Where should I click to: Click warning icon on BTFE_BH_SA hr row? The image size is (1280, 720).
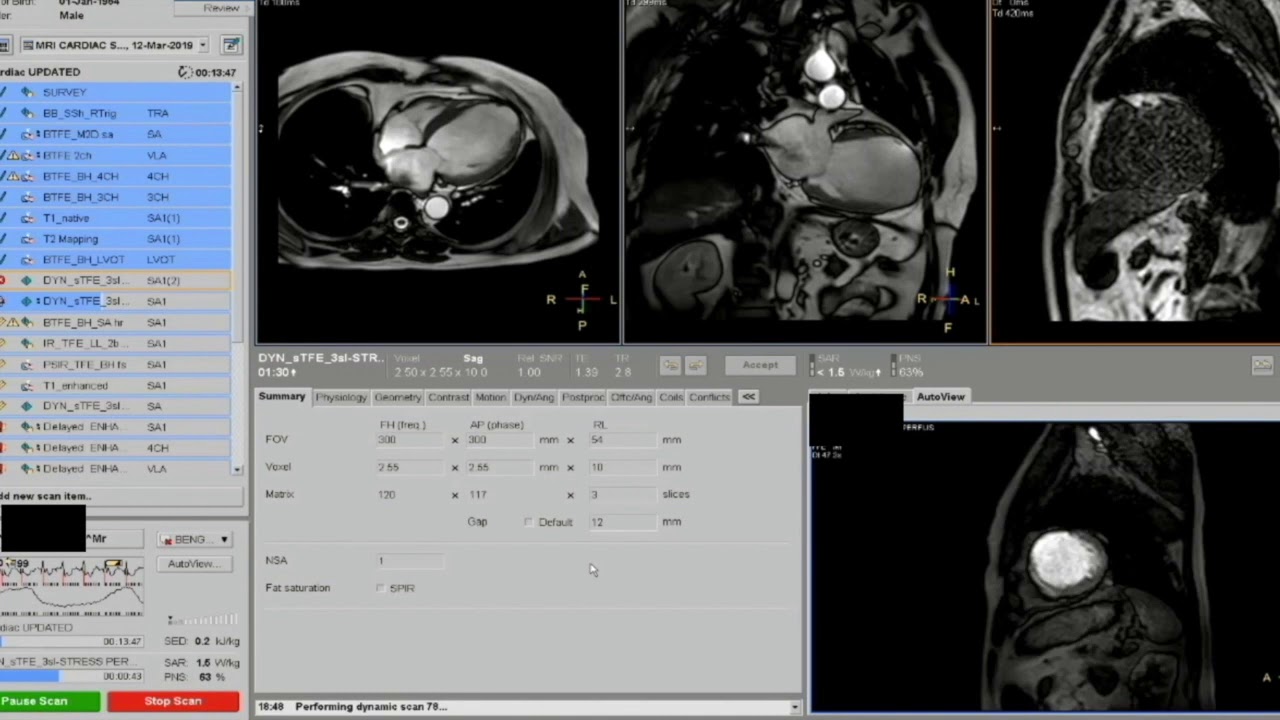[13, 322]
